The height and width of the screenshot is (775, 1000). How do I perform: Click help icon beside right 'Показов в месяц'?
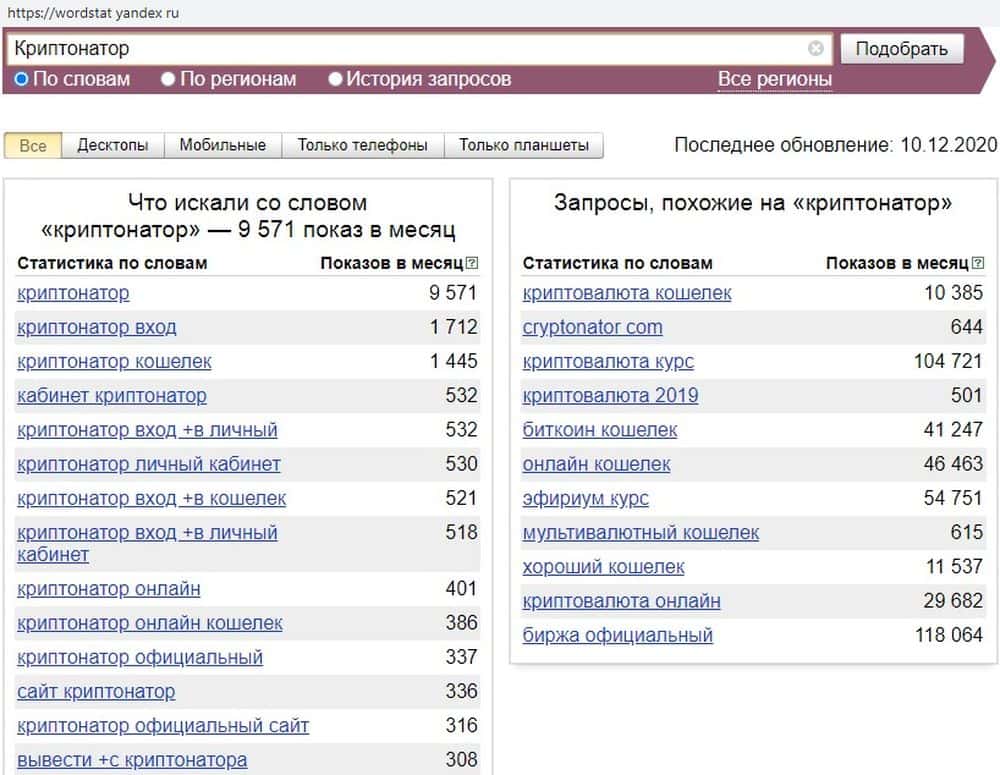point(977,263)
